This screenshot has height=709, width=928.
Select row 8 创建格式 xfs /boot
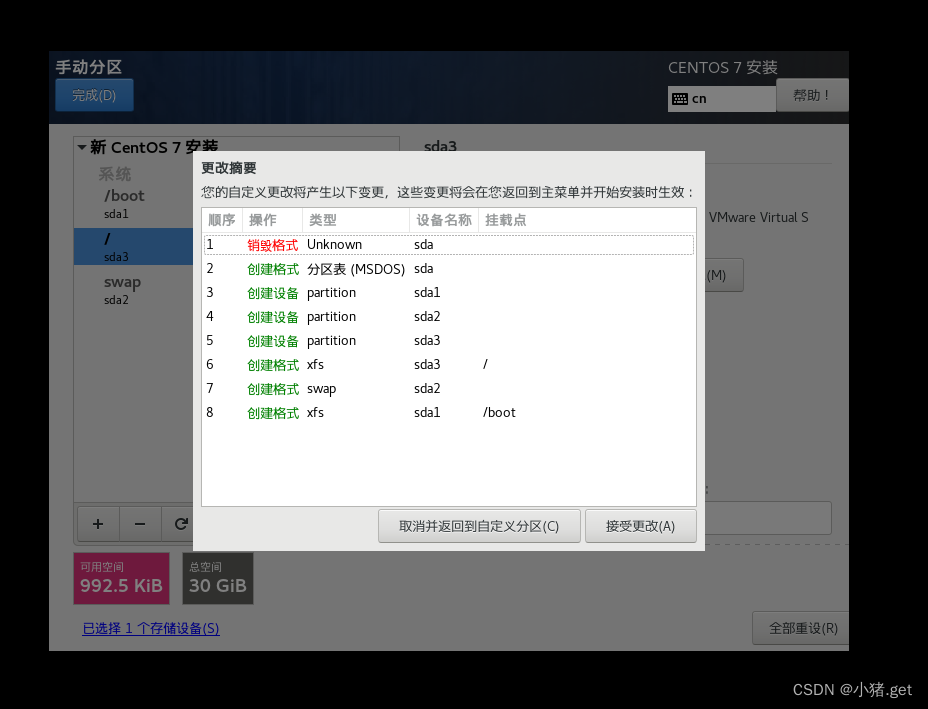click(x=449, y=412)
